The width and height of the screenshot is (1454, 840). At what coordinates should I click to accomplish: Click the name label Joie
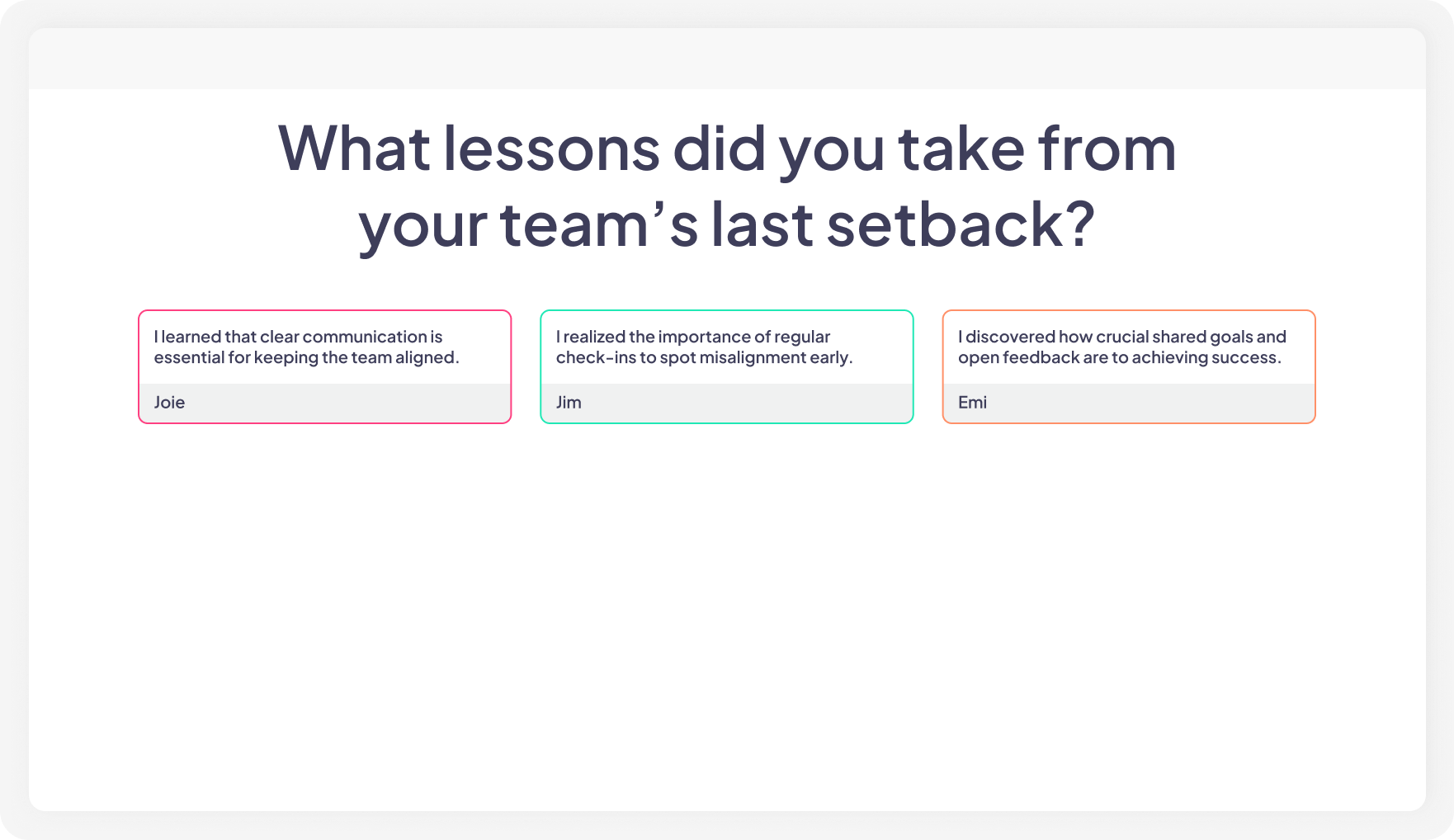click(x=169, y=403)
